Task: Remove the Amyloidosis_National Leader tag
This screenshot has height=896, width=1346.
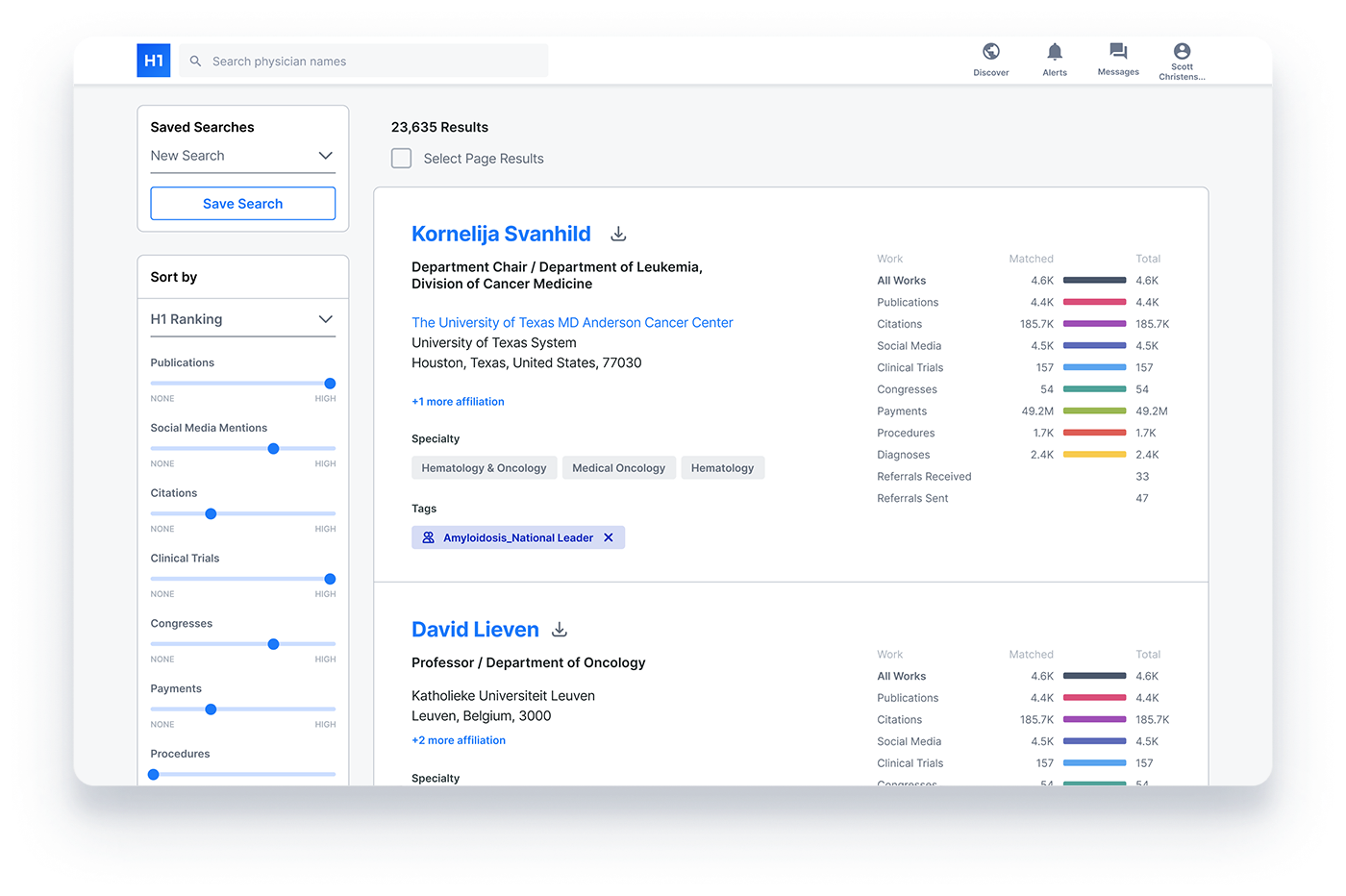Action: (x=609, y=537)
